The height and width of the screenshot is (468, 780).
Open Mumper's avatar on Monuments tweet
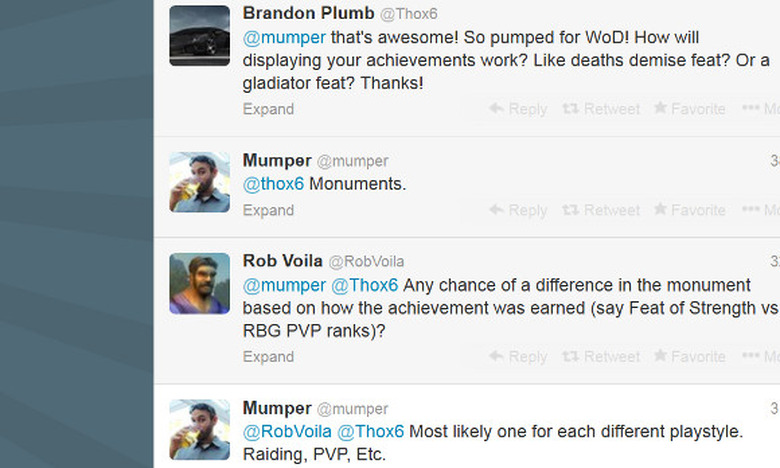200,182
